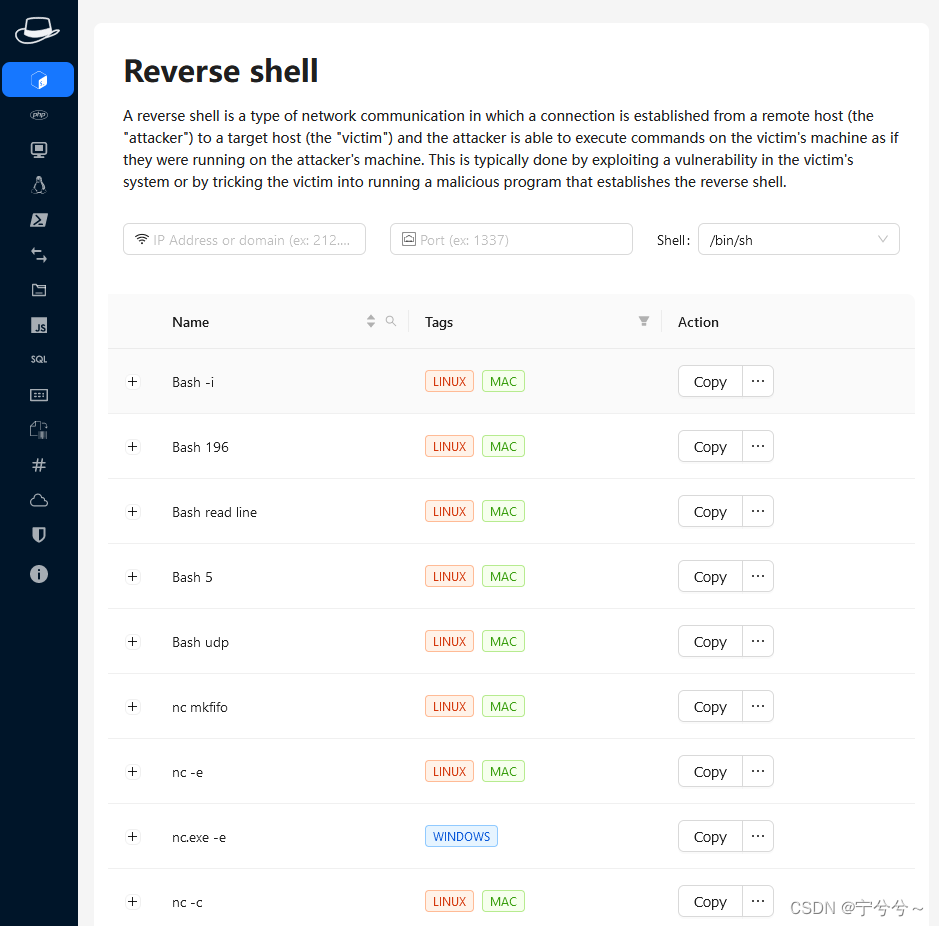
Task: Open the PowerShell commands section
Action: pyautogui.click(x=39, y=220)
